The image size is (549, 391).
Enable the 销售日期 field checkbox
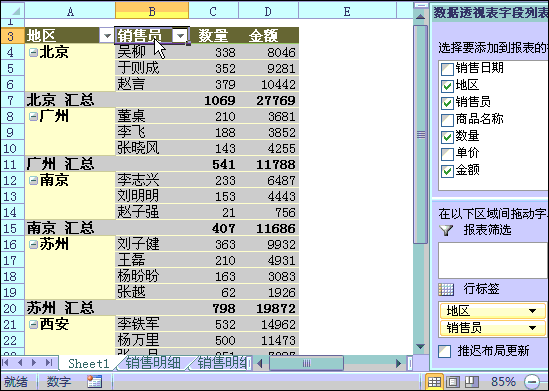coord(447,69)
